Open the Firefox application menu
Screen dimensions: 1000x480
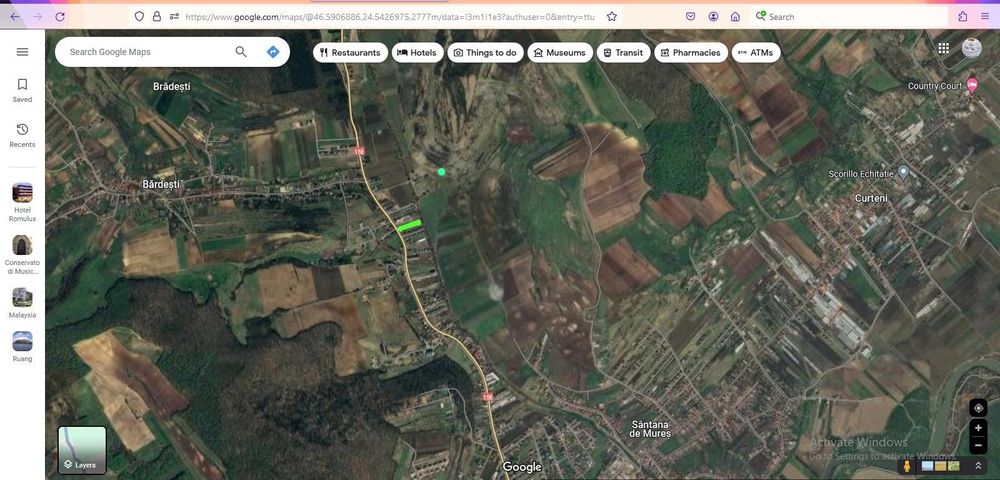[x=985, y=17]
